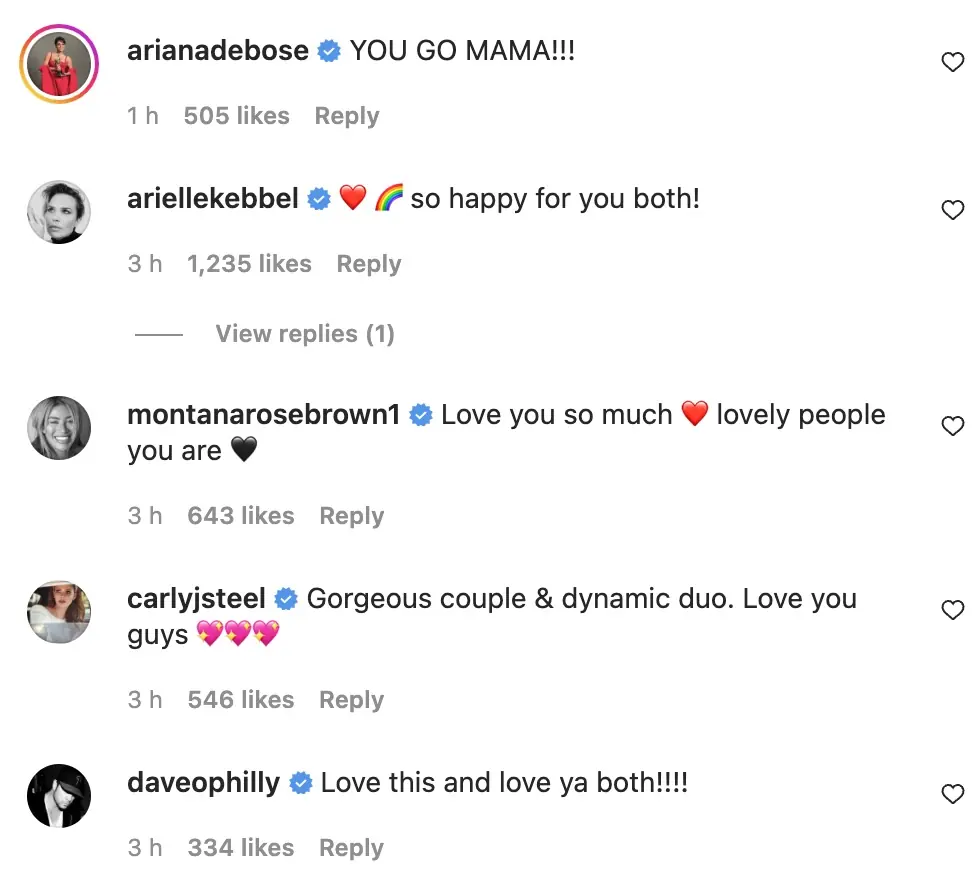Open carlyjsteel's profile avatar
This screenshot has height=872, width=976.
click(x=57, y=612)
